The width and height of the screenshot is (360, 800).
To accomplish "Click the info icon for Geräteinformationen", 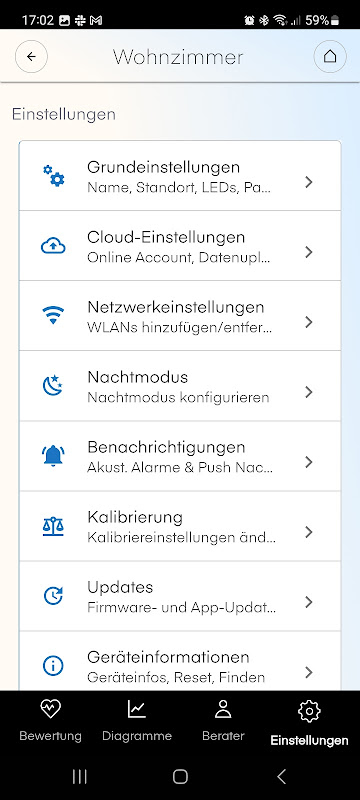I will (53, 666).
